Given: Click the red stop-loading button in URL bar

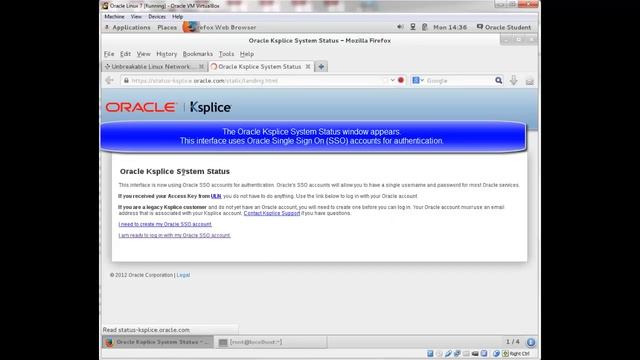Looking at the screenshot, I should [401, 80].
